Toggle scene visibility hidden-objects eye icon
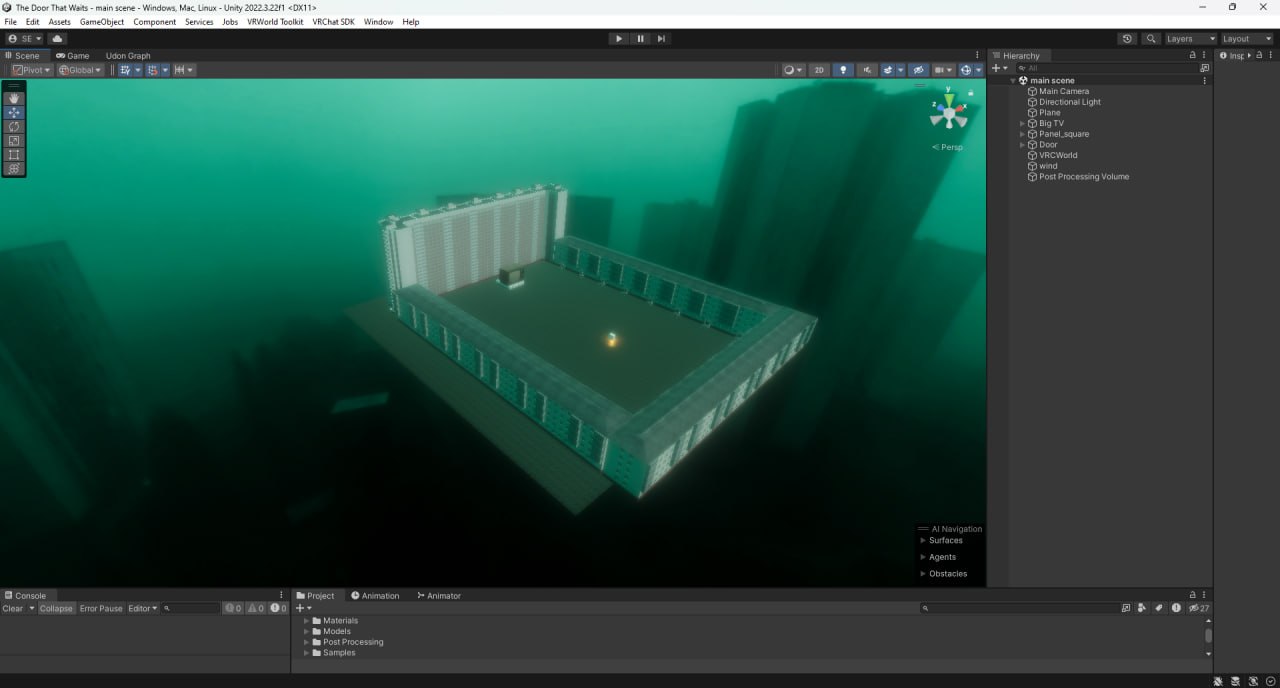Image resolution: width=1280 pixels, height=688 pixels. tap(918, 70)
